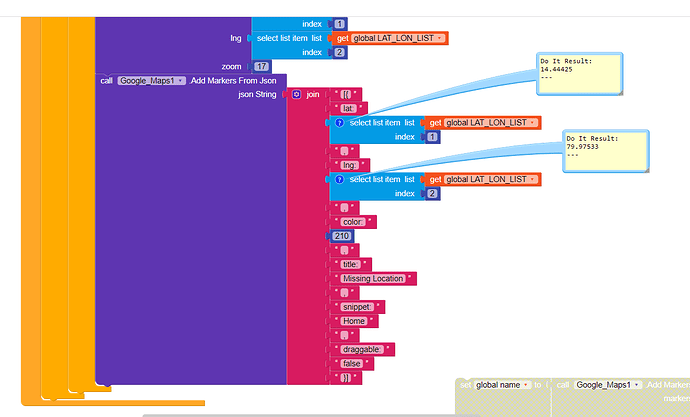Click the Do It Result 79.97533 comment bubble
Image resolution: width=690 pixels, height=417 pixels.
pyautogui.click(x=606, y=151)
